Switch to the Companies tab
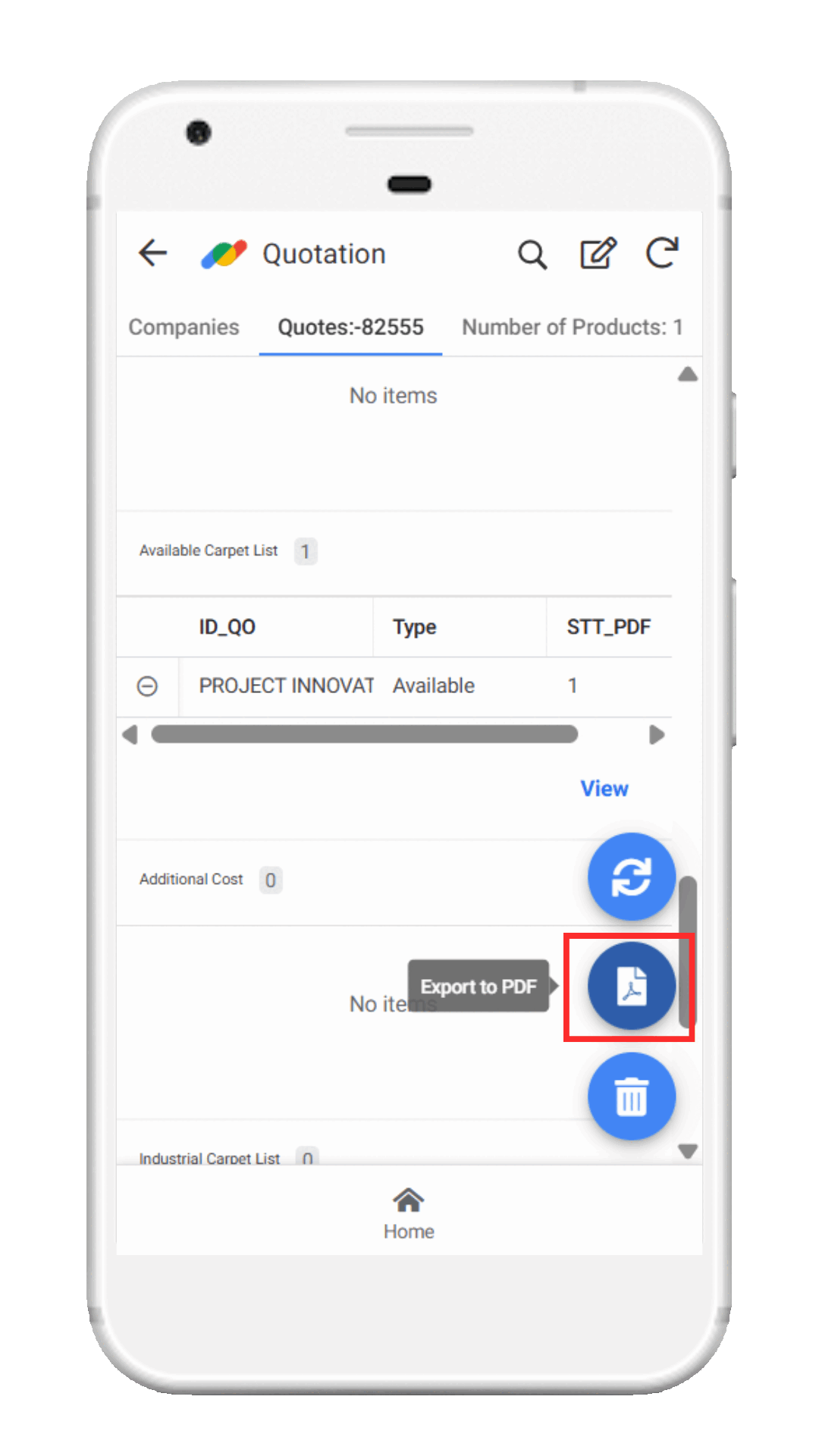Viewport: 819px width, 1456px height. pyautogui.click(x=184, y=327)
